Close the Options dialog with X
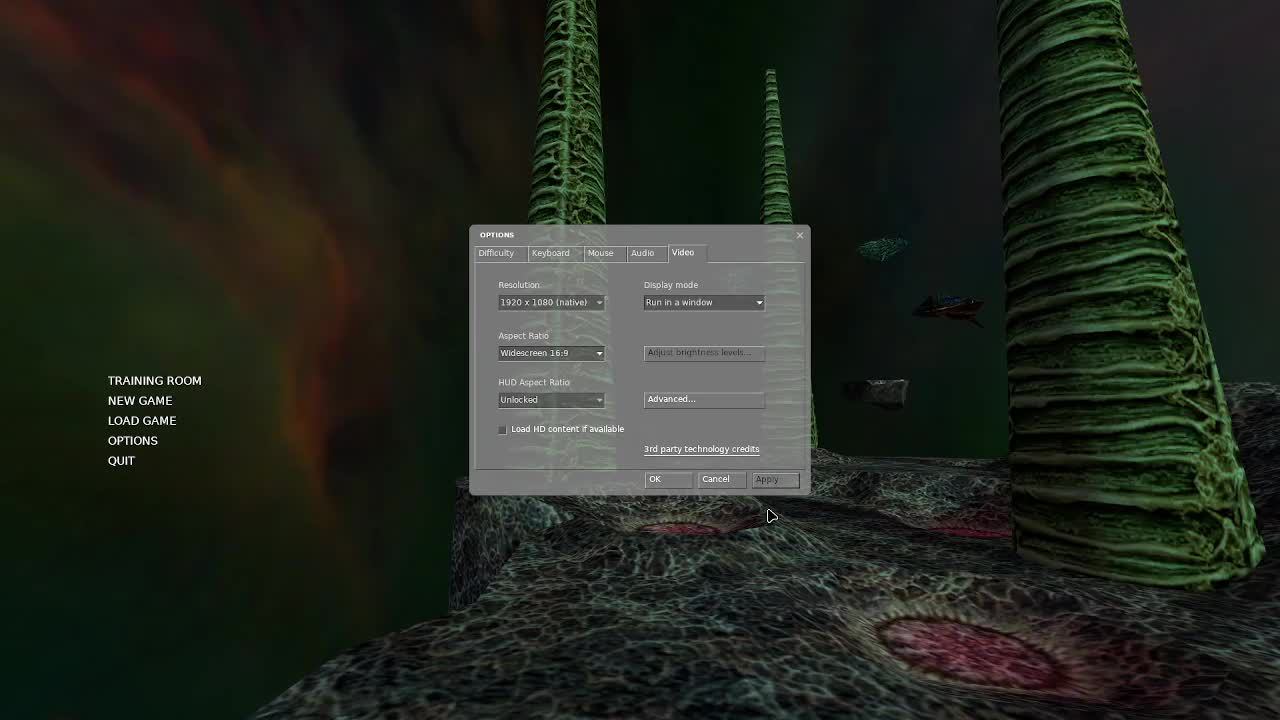Screen dimensions: 1280x720 point(799,235)
